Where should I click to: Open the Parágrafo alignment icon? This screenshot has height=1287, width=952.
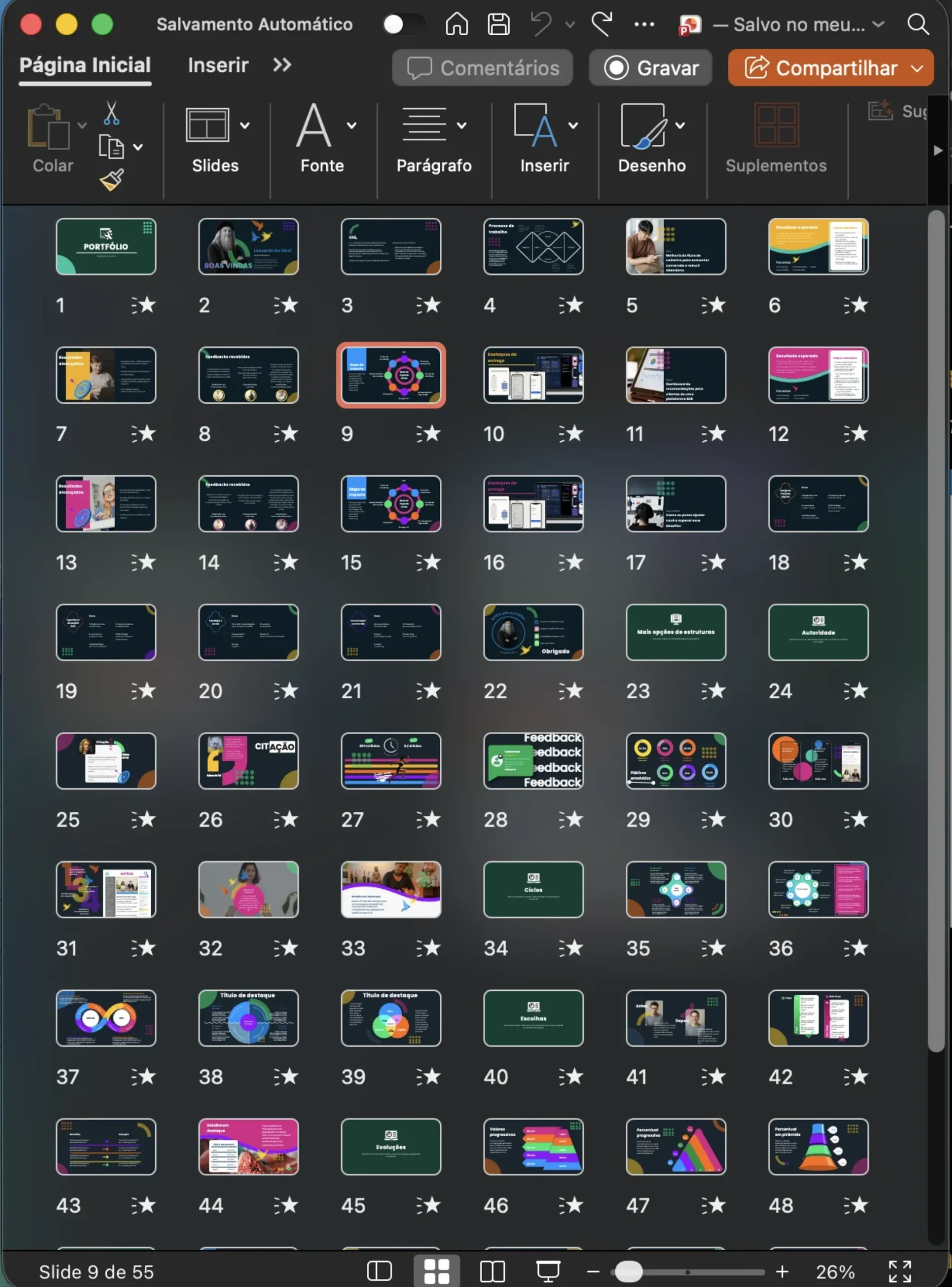pos(424,124)
